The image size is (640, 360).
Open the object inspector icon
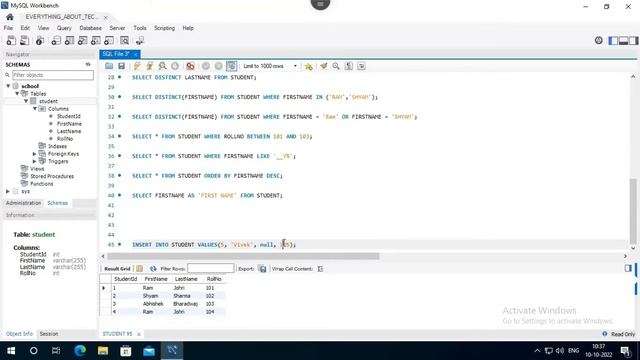pos(40,40)
